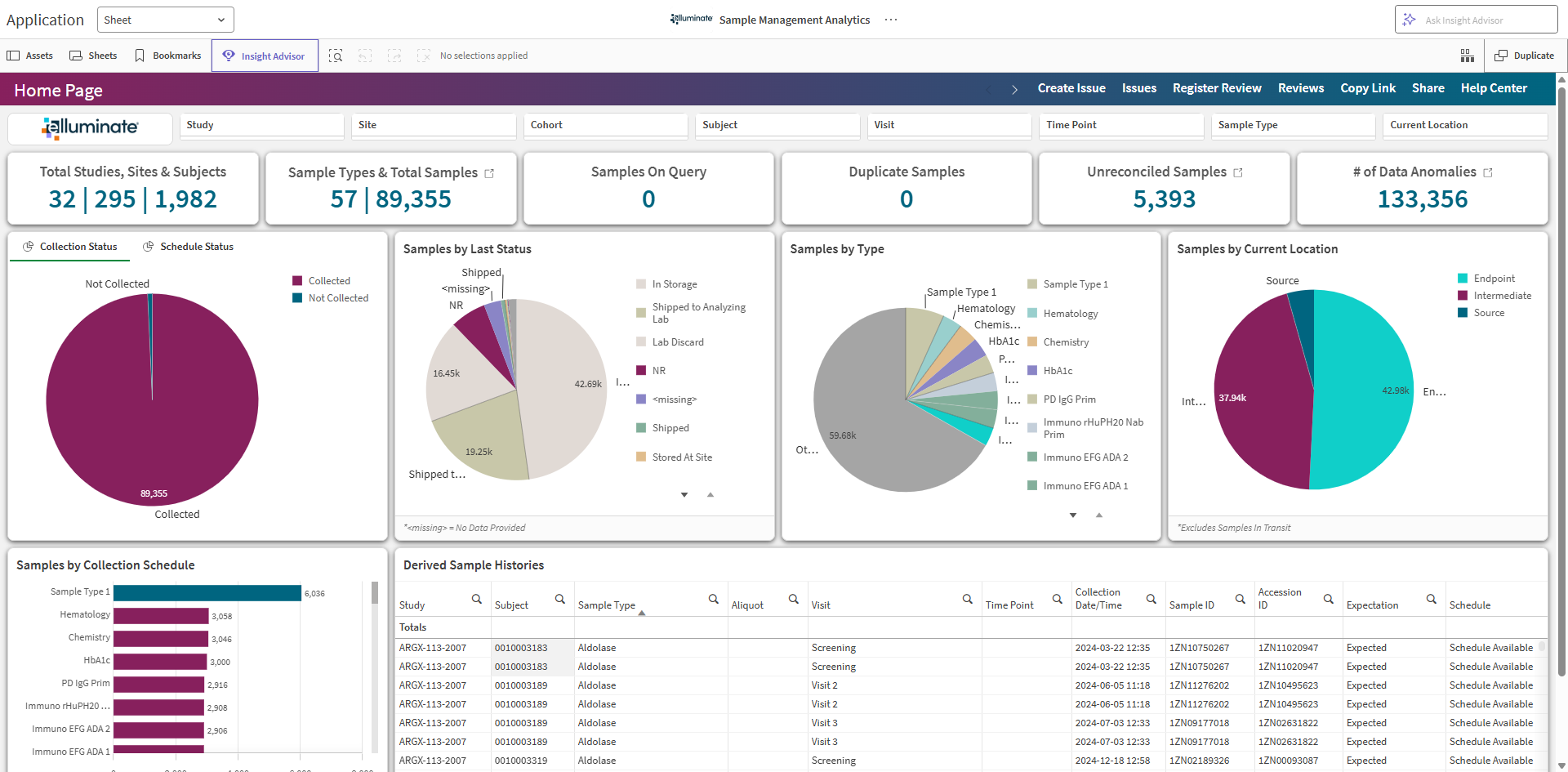Viewport: 1568px width, 772px height.
Task: Click Create Issue in header
Action: [1071, 88]
